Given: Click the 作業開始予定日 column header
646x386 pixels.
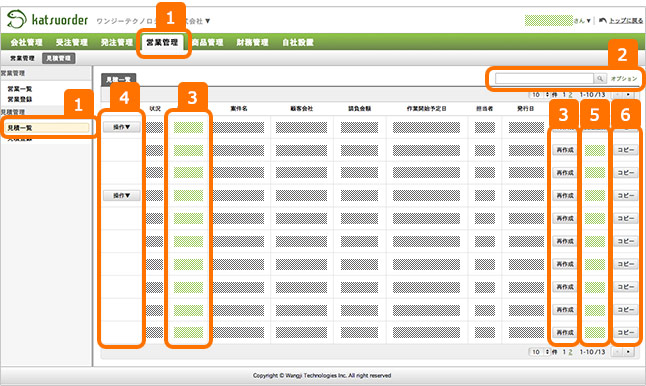Looking at the screenshot, I should pos(426,108).
